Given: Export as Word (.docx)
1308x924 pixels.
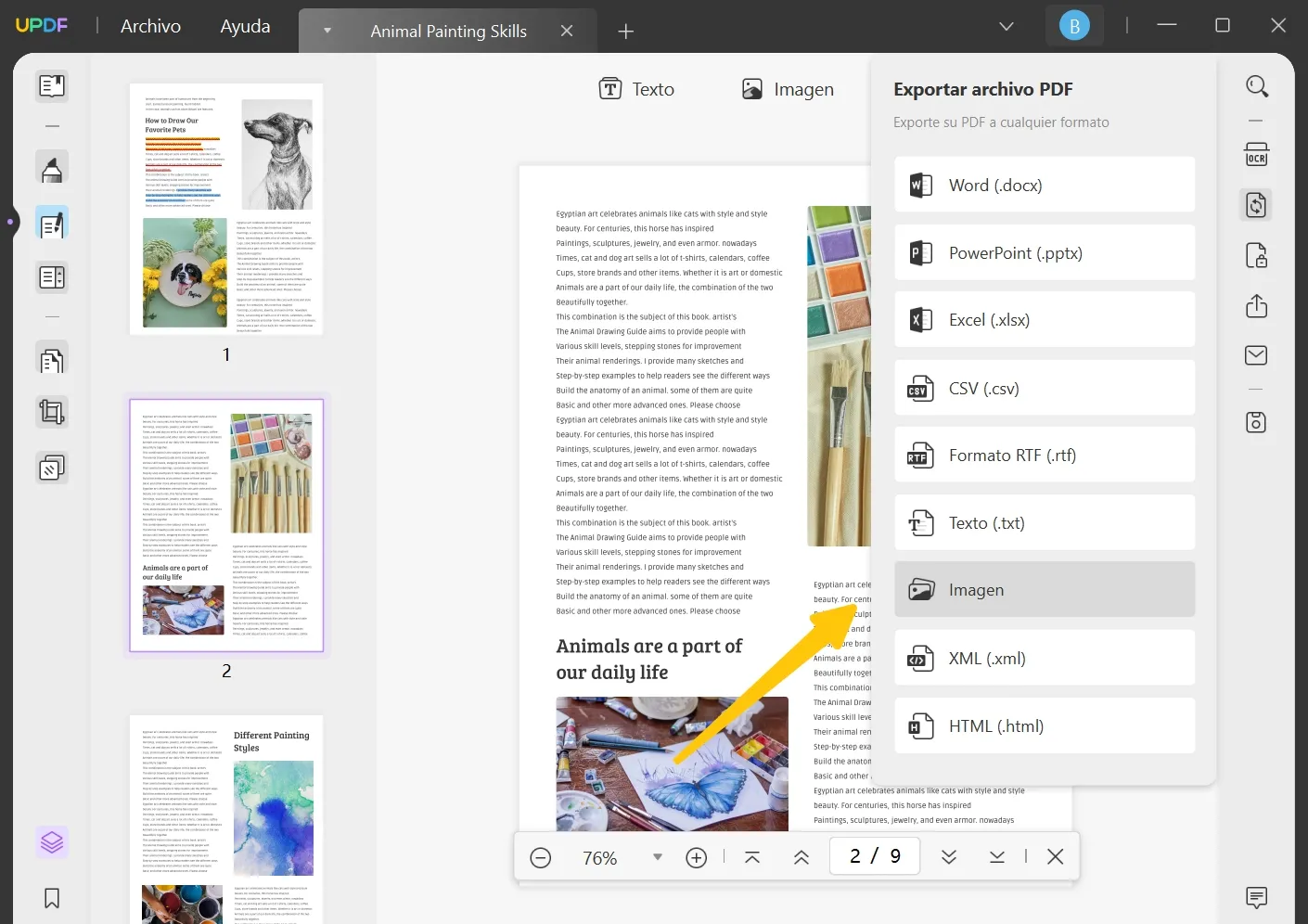Looking at the screenshot, I should 1045,185.
